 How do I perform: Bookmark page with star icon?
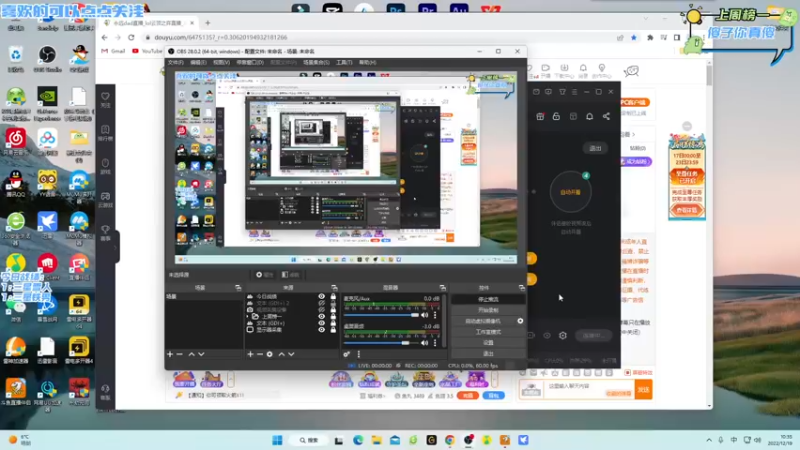tap(634, 37)
